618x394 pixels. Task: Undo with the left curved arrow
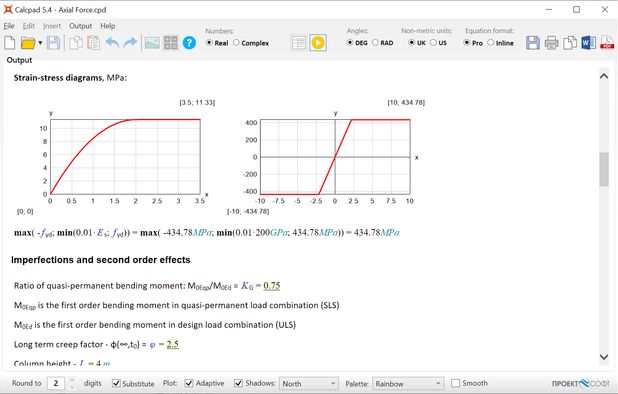tap(112, 42)
